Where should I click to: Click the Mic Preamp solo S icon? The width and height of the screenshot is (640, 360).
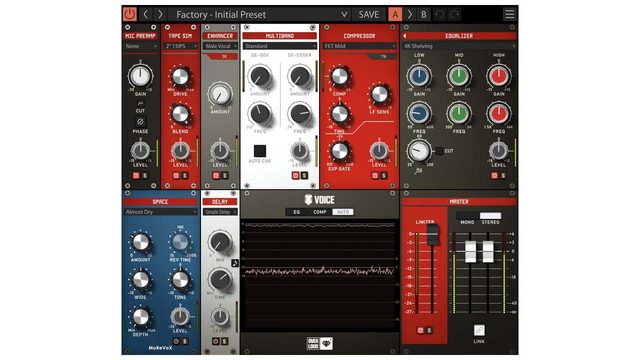click(x=144, y=176)
